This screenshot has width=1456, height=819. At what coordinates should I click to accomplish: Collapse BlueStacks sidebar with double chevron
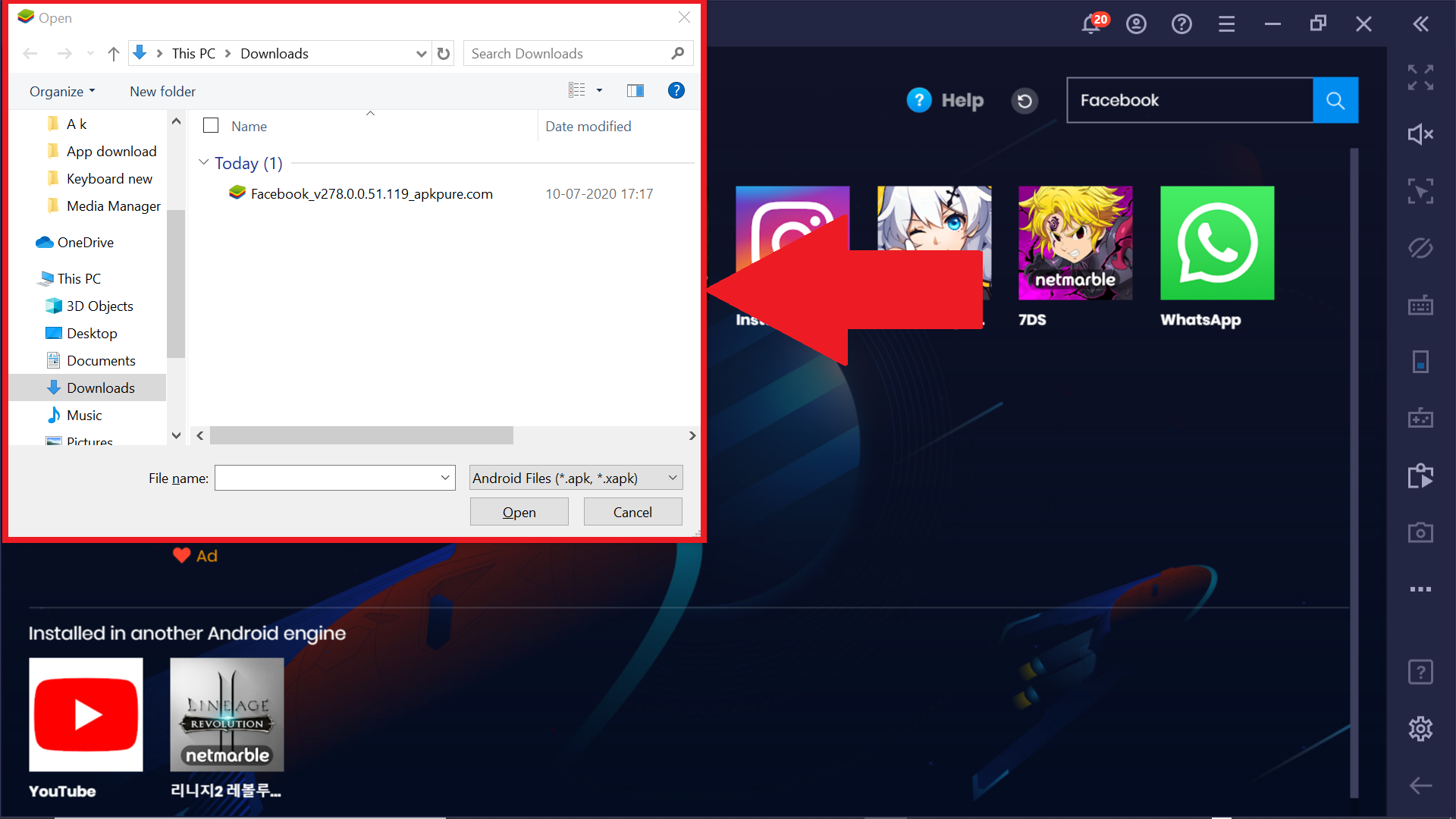(1421, 24)
